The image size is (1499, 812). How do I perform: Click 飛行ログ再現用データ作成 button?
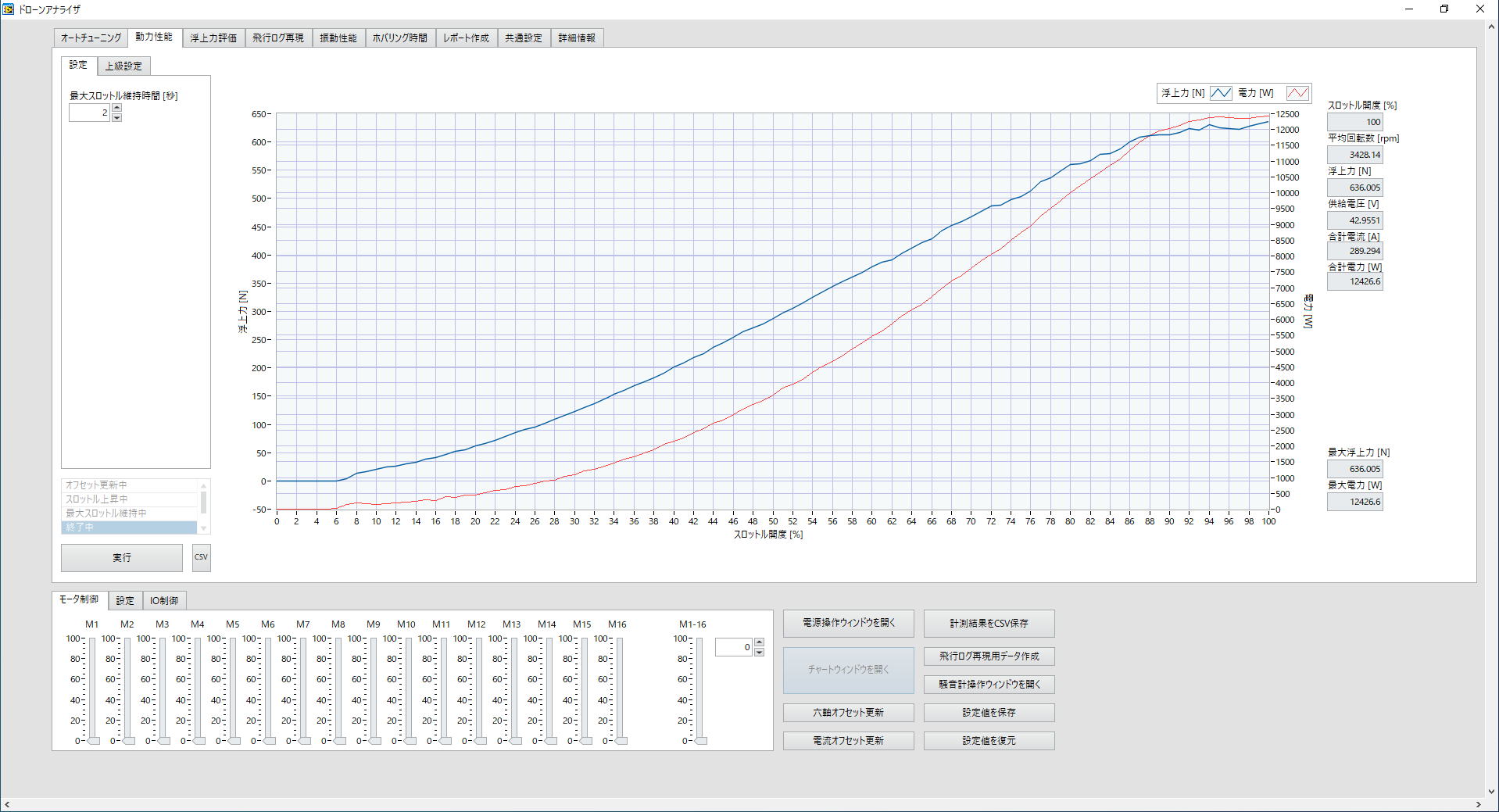(x=989, y=656)
